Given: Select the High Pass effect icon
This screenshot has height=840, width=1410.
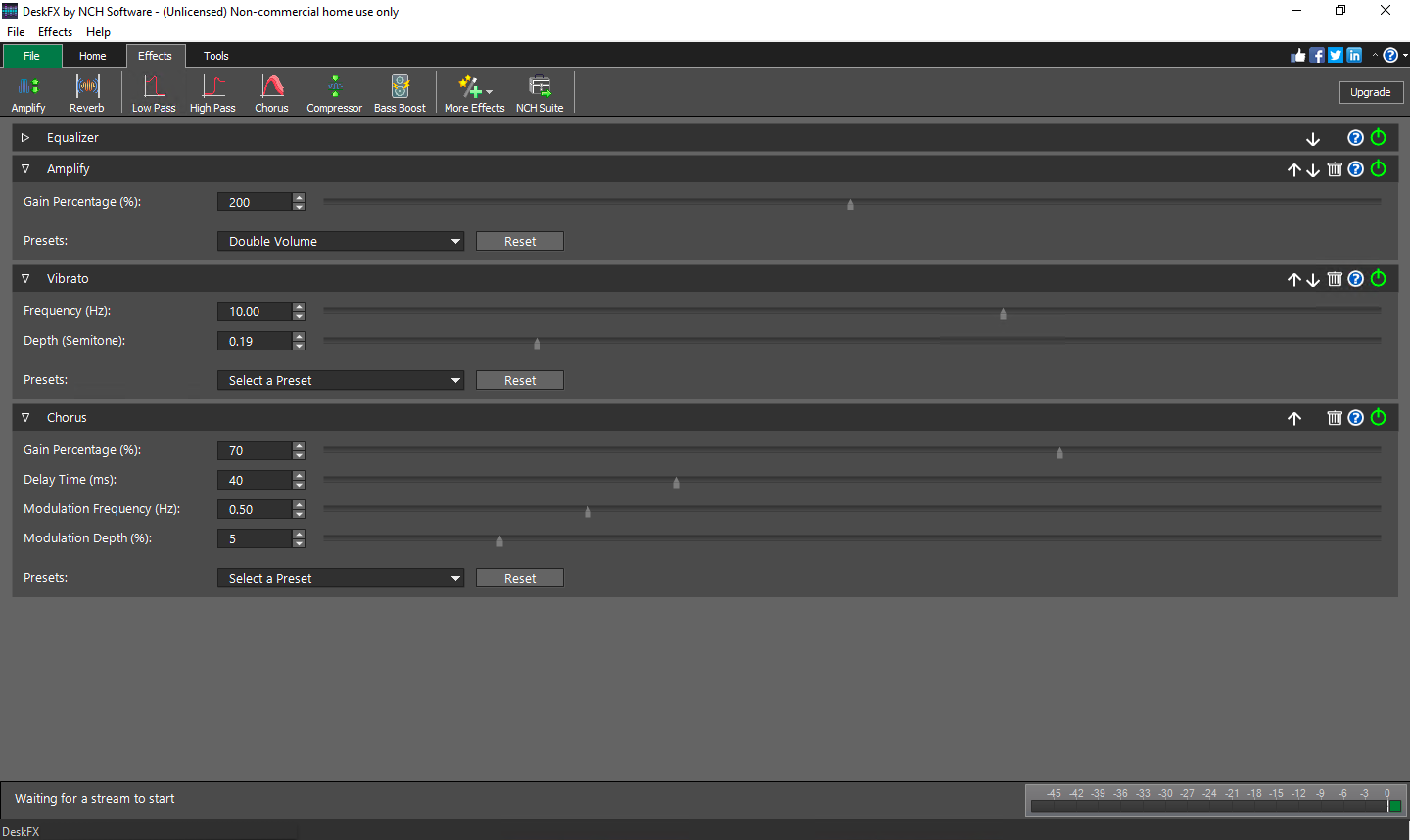Looking at the screenshot, I should [x=212, y=92].
